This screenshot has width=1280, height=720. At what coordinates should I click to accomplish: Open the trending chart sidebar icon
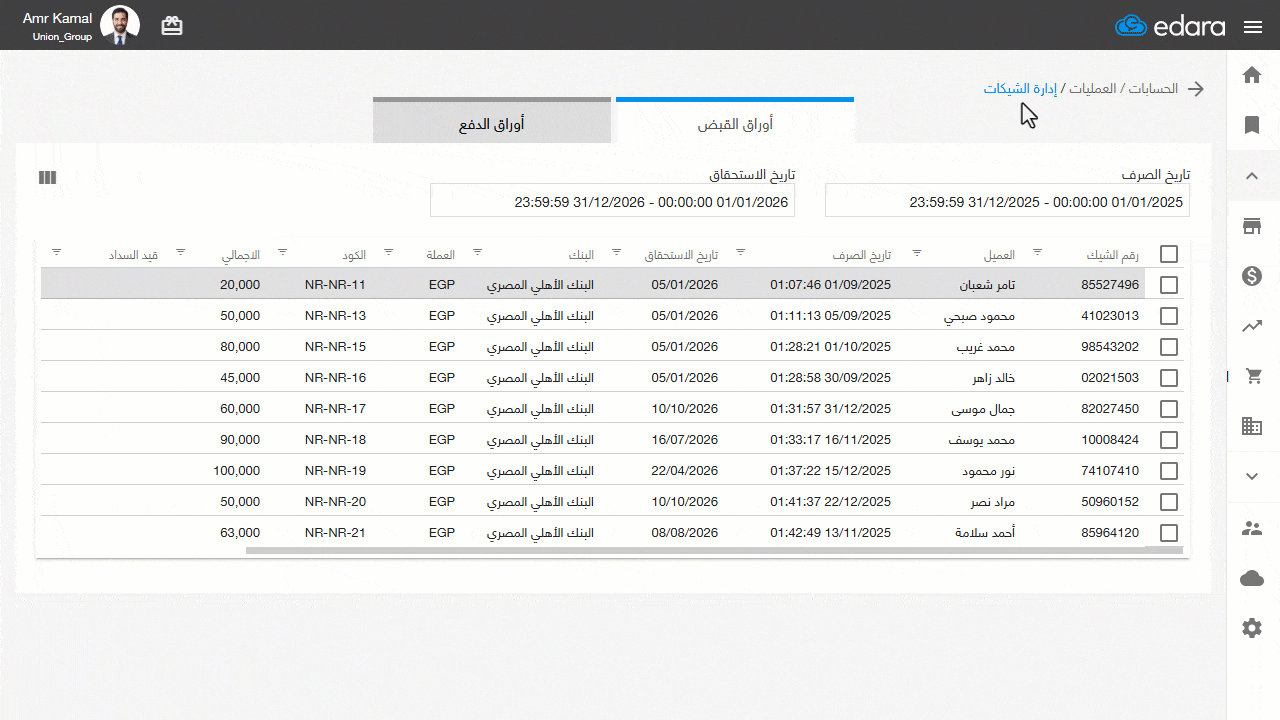coord(1252,326)
